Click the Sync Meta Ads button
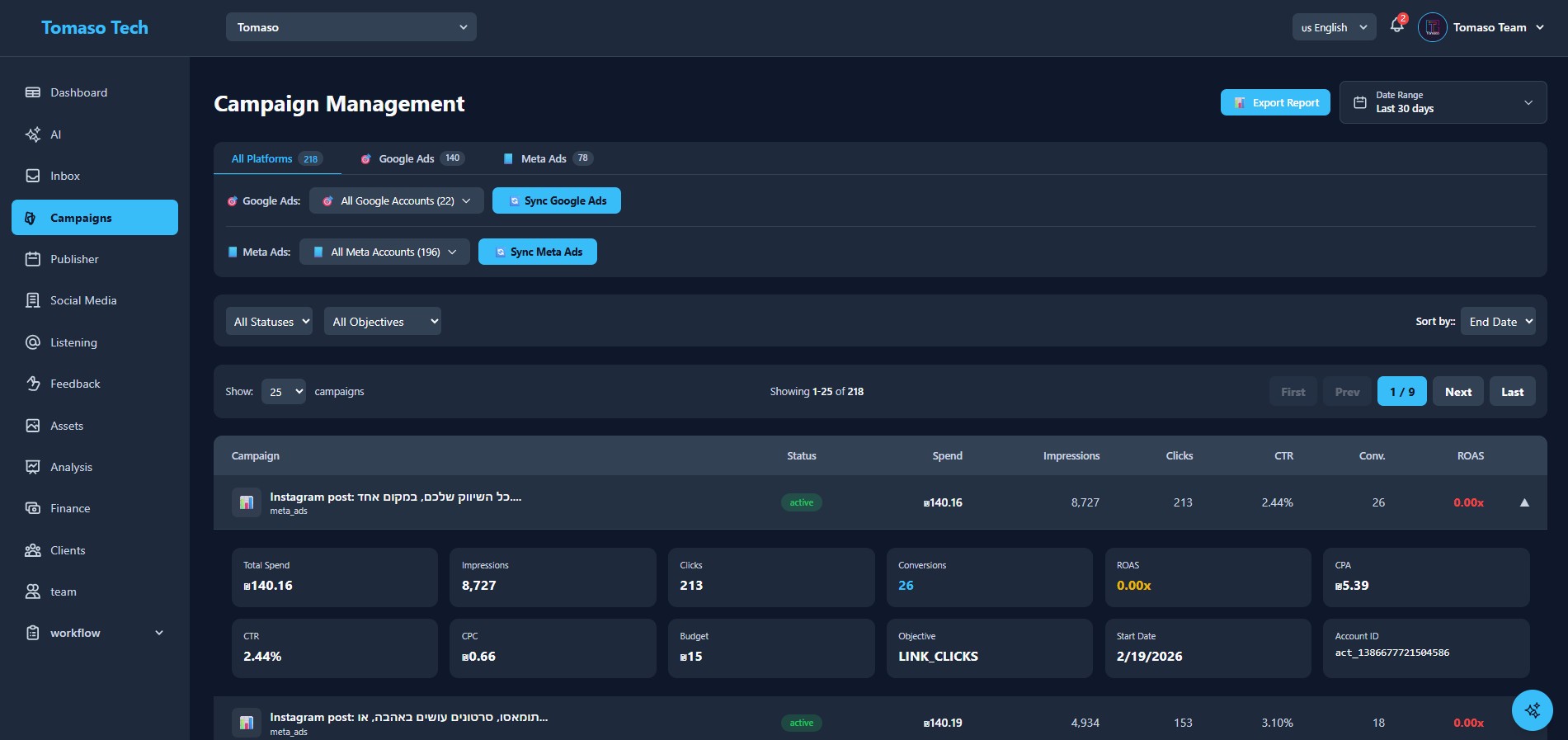Image resolution: width=1568 pixels, height=740 pixels. [x=537, y=252]
